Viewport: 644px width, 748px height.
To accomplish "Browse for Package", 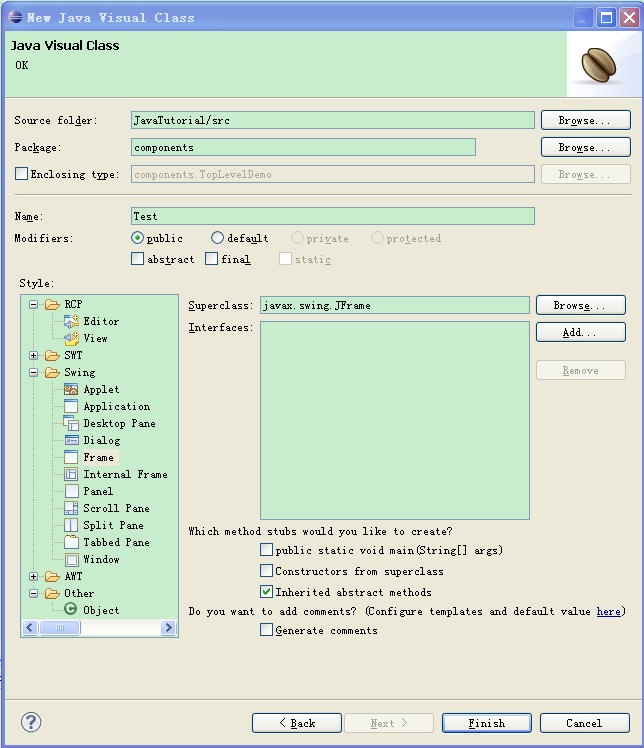I will coord(586,147).
